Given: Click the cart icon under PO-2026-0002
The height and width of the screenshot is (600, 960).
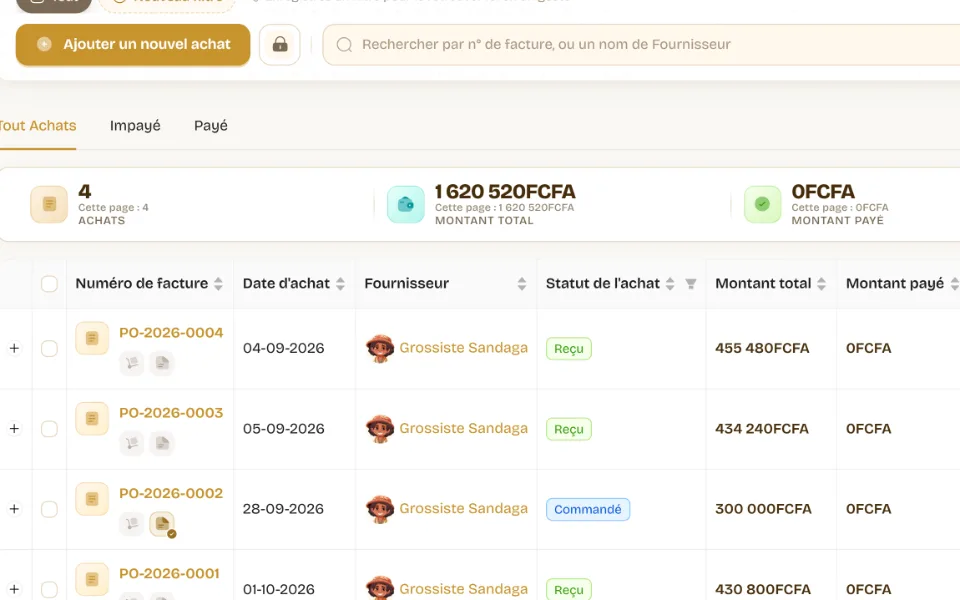Looking at the screenshot, I should [132, 523].
